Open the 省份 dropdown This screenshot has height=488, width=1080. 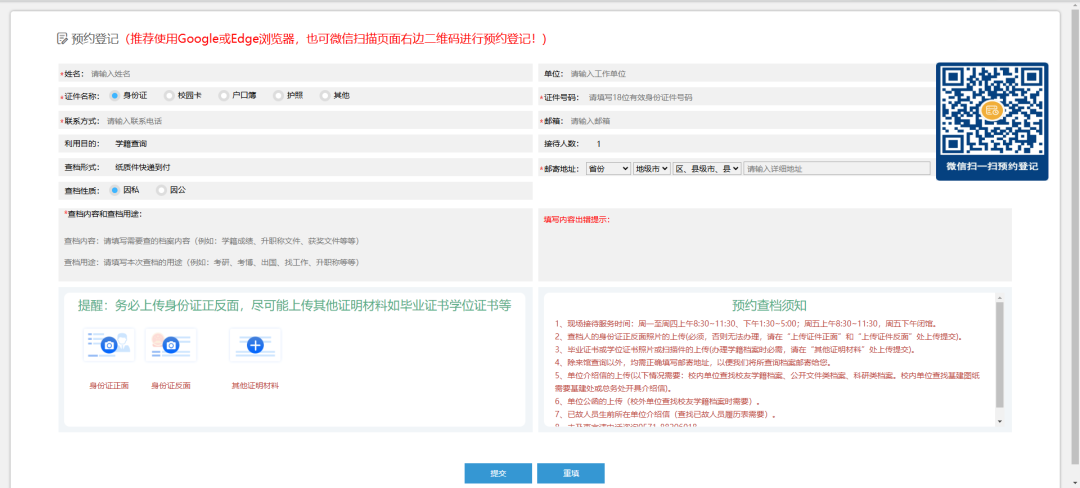[x=608, y=168]
